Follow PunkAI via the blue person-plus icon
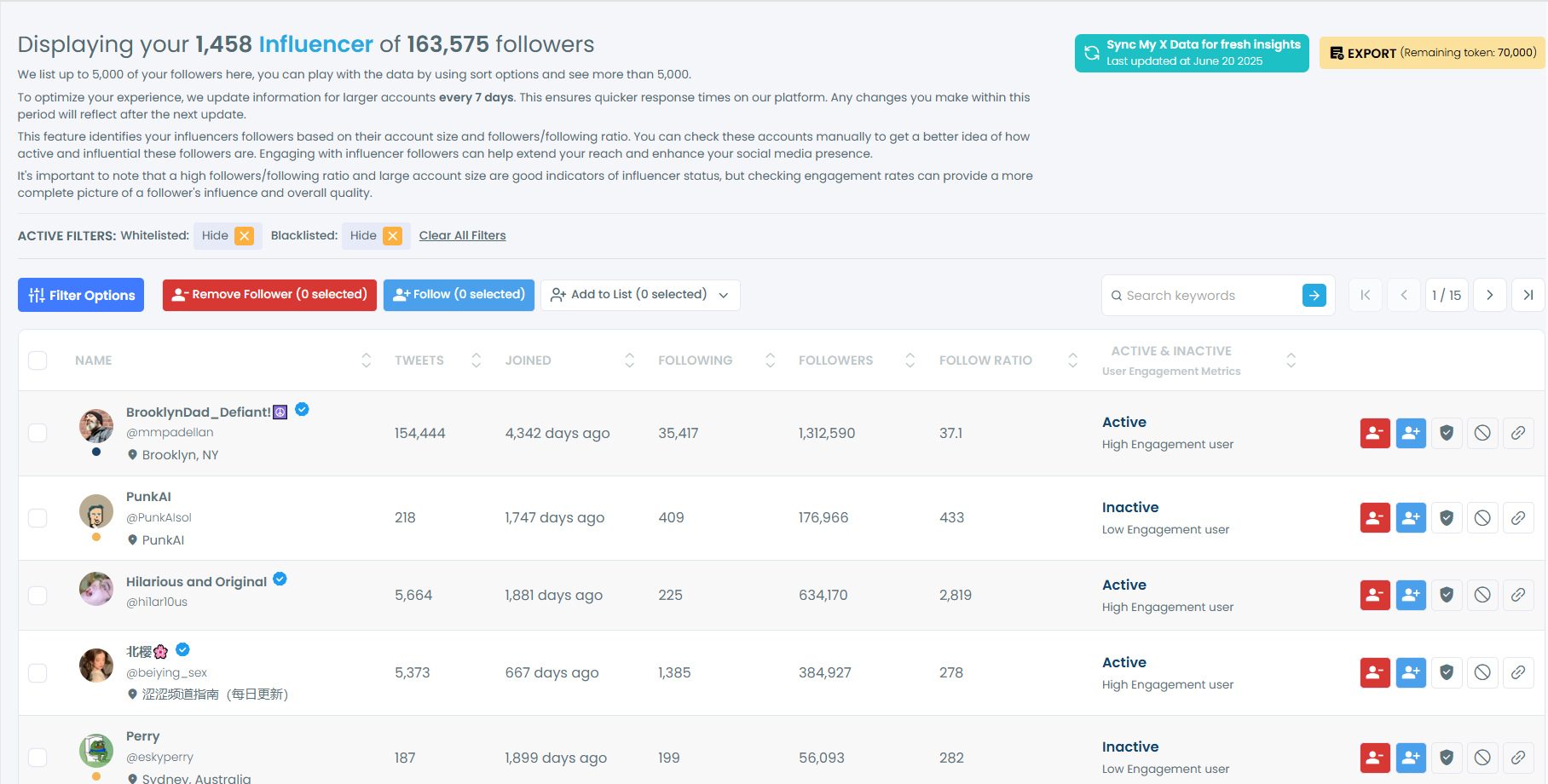 tap(1410, 517)
